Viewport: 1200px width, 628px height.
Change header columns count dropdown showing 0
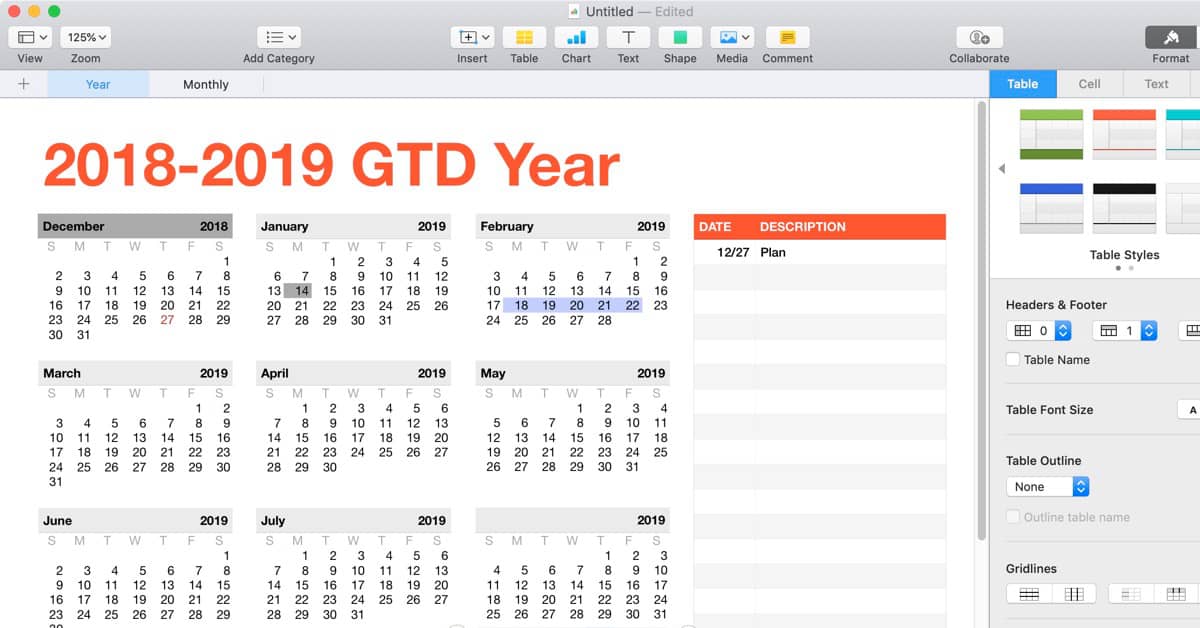[x=1039, y=330]
